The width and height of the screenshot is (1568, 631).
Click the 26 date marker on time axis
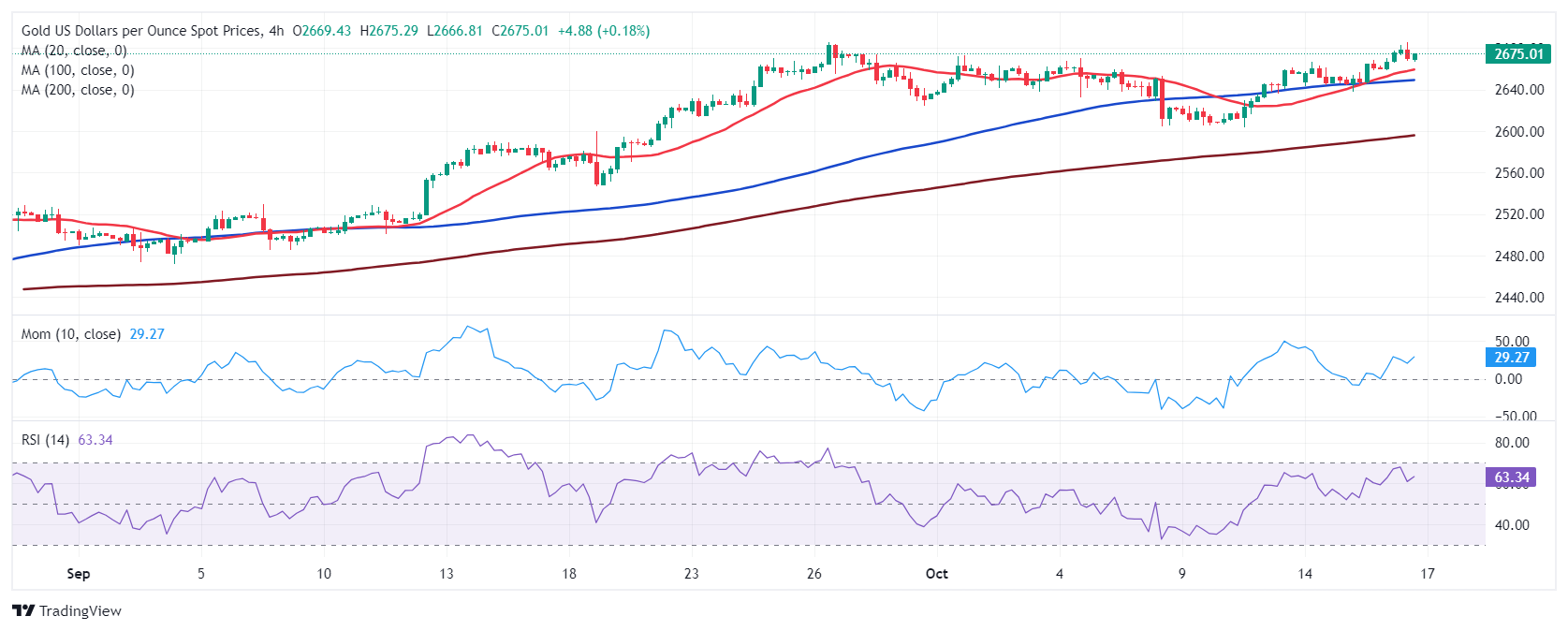pyautogui.click(x=814, y=574)
